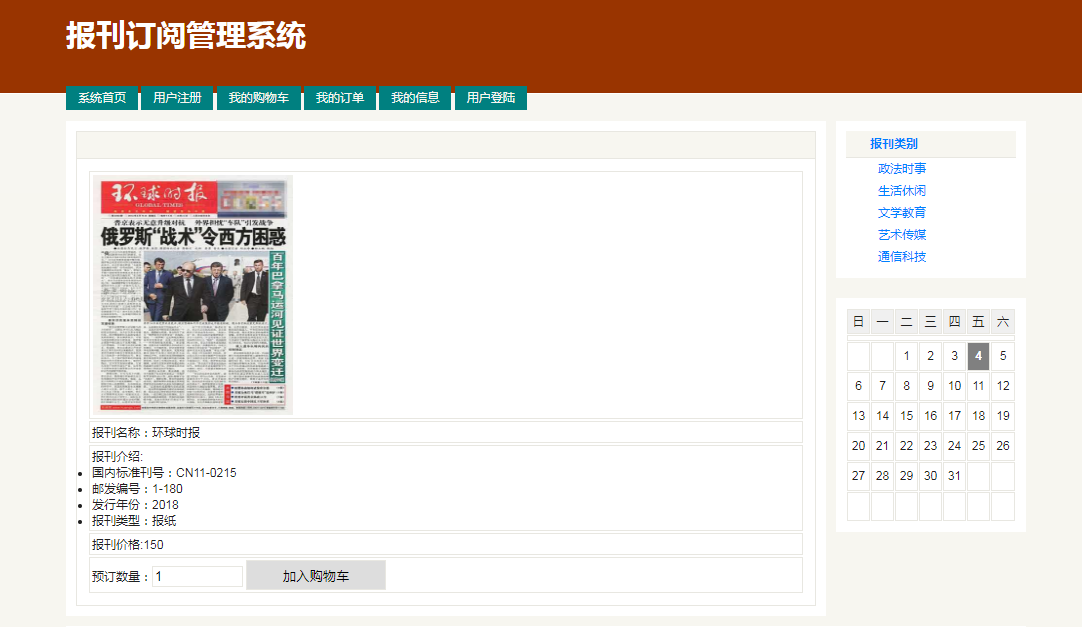Open 通信科技 category link
The width and height of the screenshot is (1082, 627).
coord(902,257)
